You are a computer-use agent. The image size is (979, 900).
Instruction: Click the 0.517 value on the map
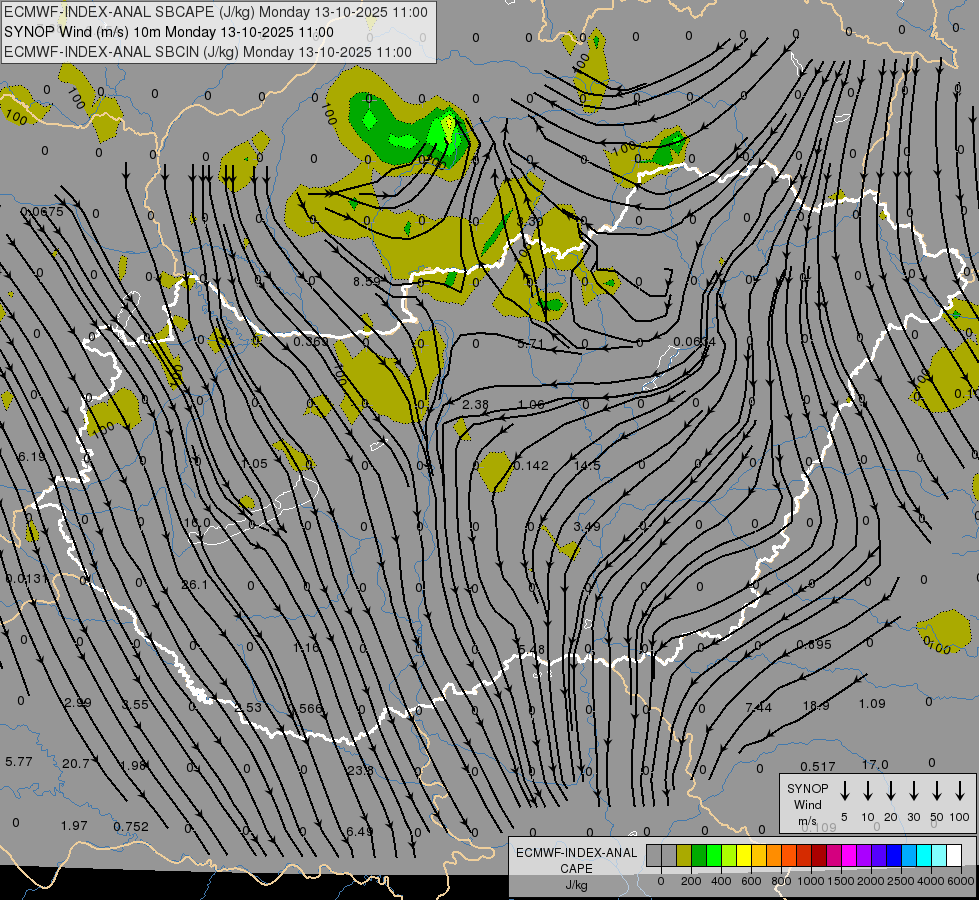[818, 766]
